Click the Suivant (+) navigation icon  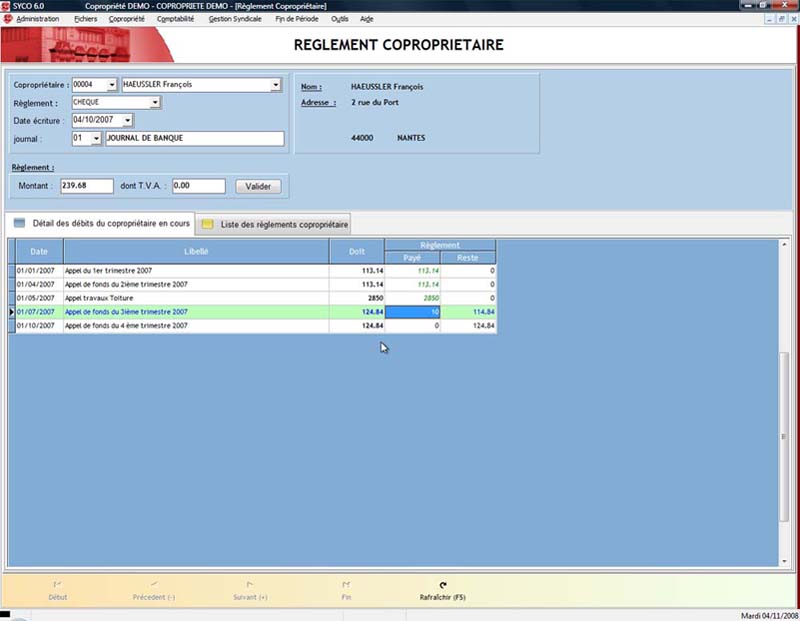(x=249, y=586)
